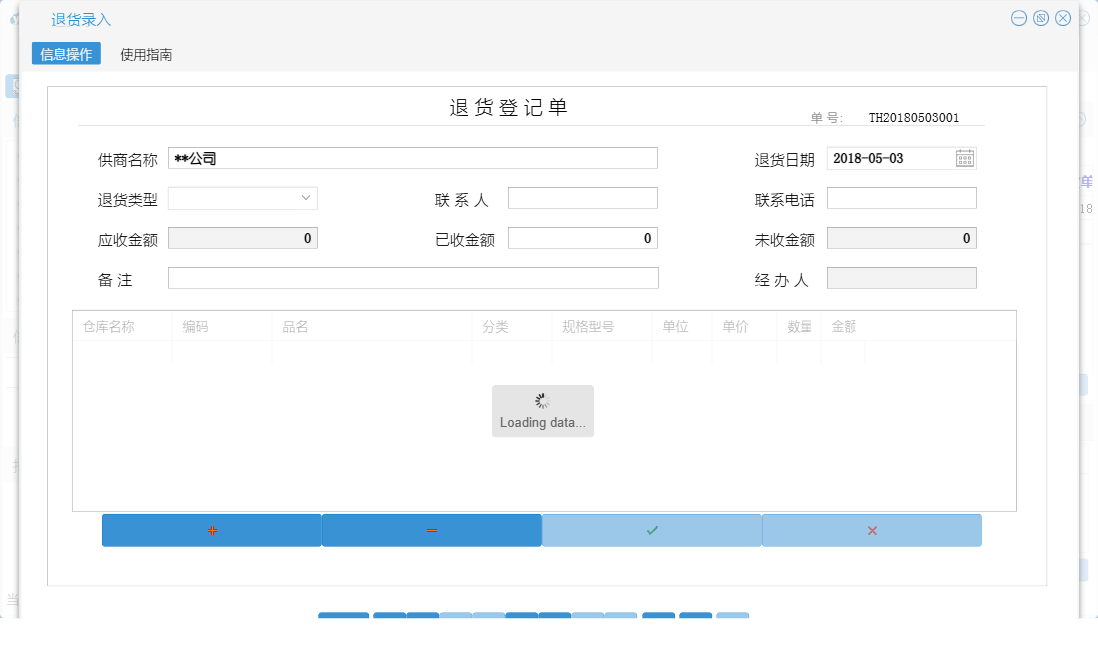The height and width of the screenshot is (655, 1098).
Task: Open the 退货类型 dropdown list
Action: (x=307, y=197)
